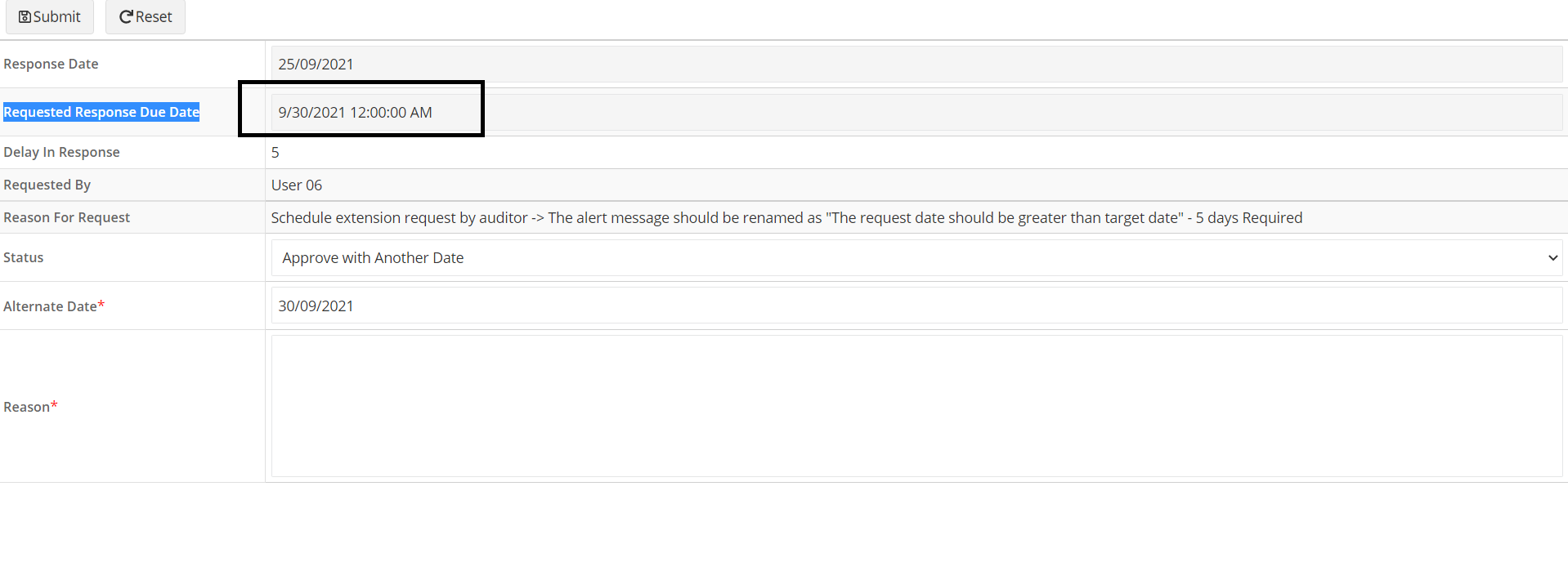Click the Submit save icon
Screen dimensions: 1568x580
coord(25,17)
